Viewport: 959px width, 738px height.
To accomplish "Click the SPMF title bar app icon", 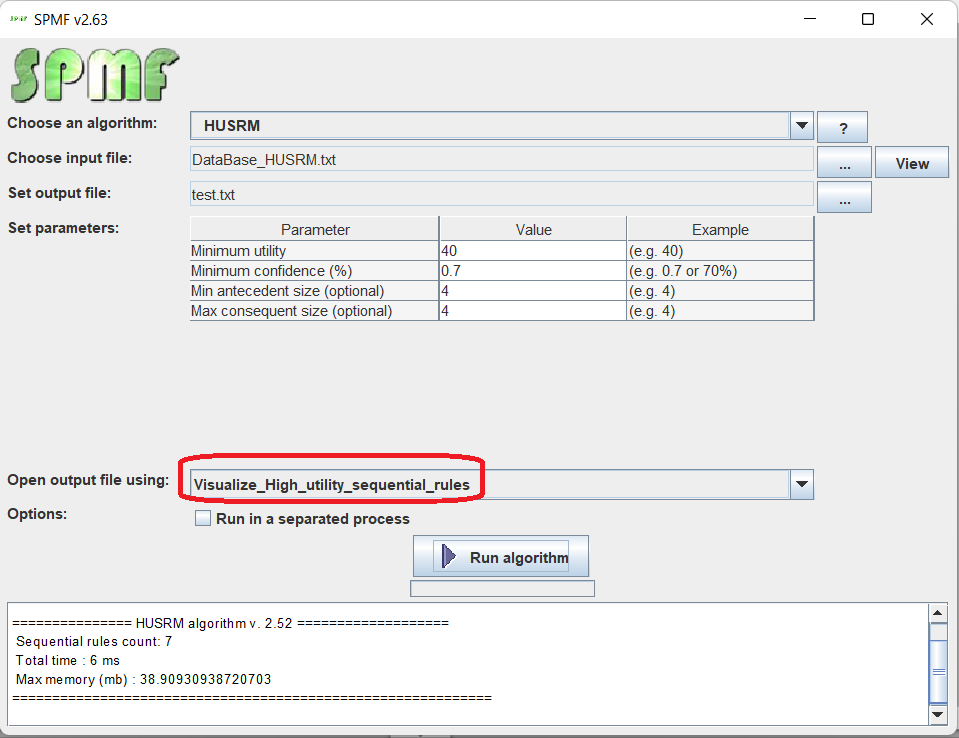I will (18, 19).
